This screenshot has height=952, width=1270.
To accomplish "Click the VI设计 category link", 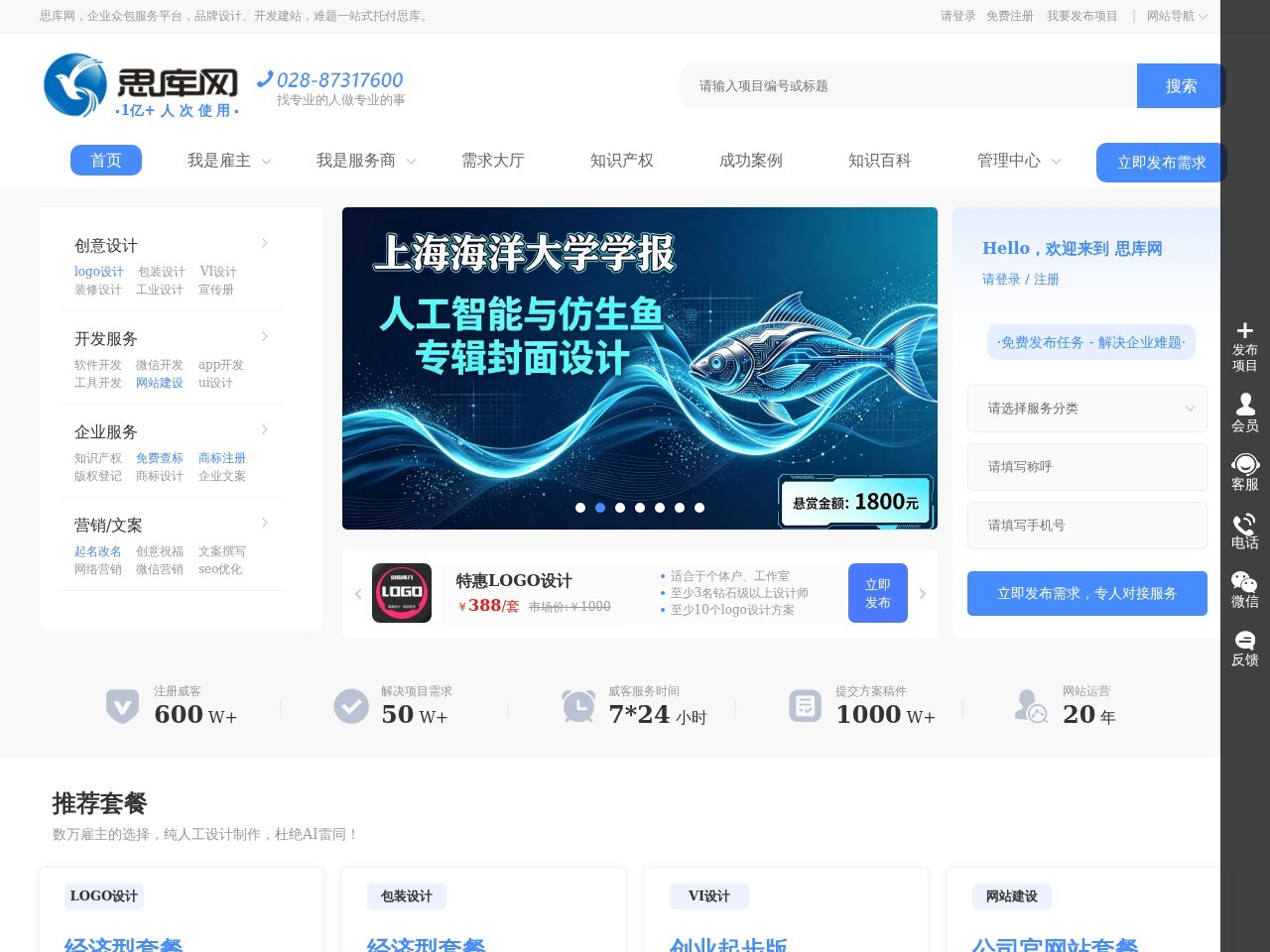I will point(218,272).
